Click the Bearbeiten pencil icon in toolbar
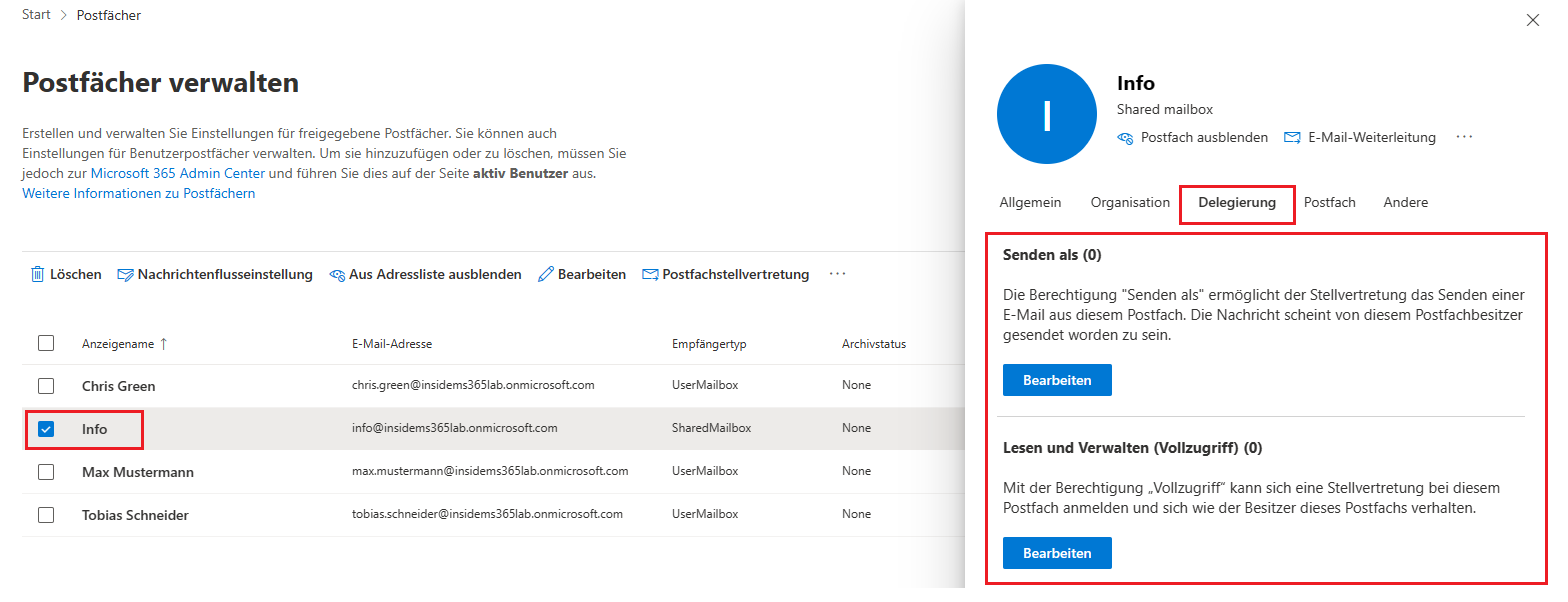Viewport: 1568px width, 602px height. click(x=546, y=274)
